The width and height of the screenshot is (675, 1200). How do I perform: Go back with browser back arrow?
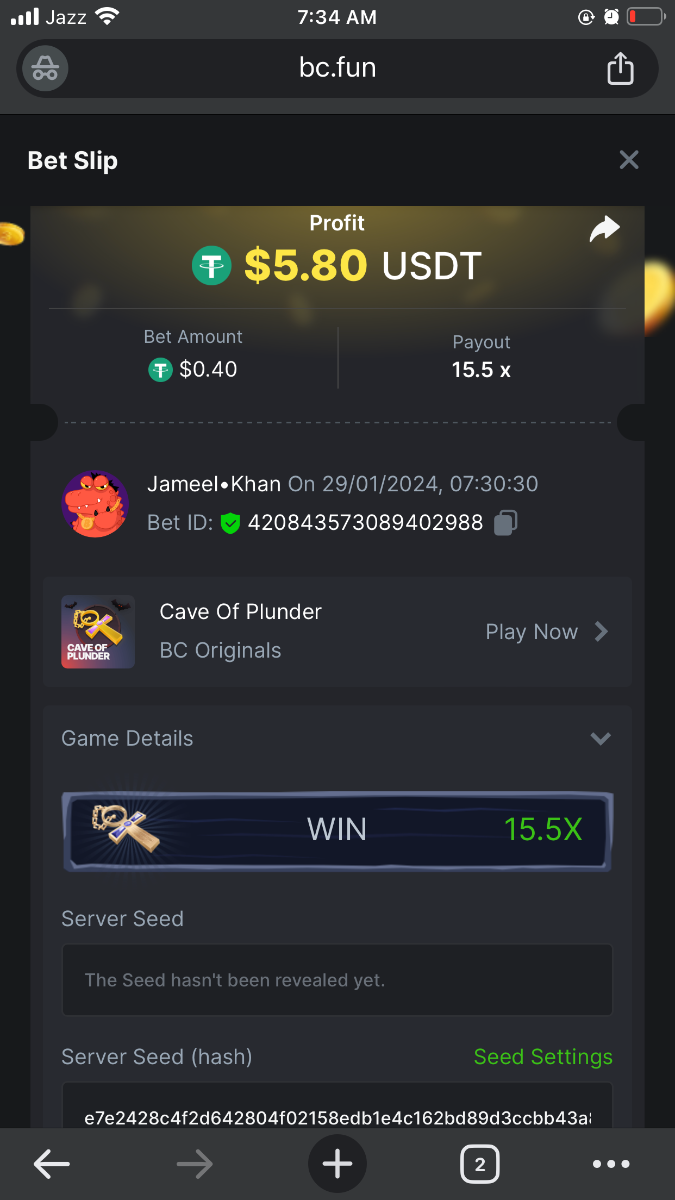pyautogui.click(x=52, y=1164)
